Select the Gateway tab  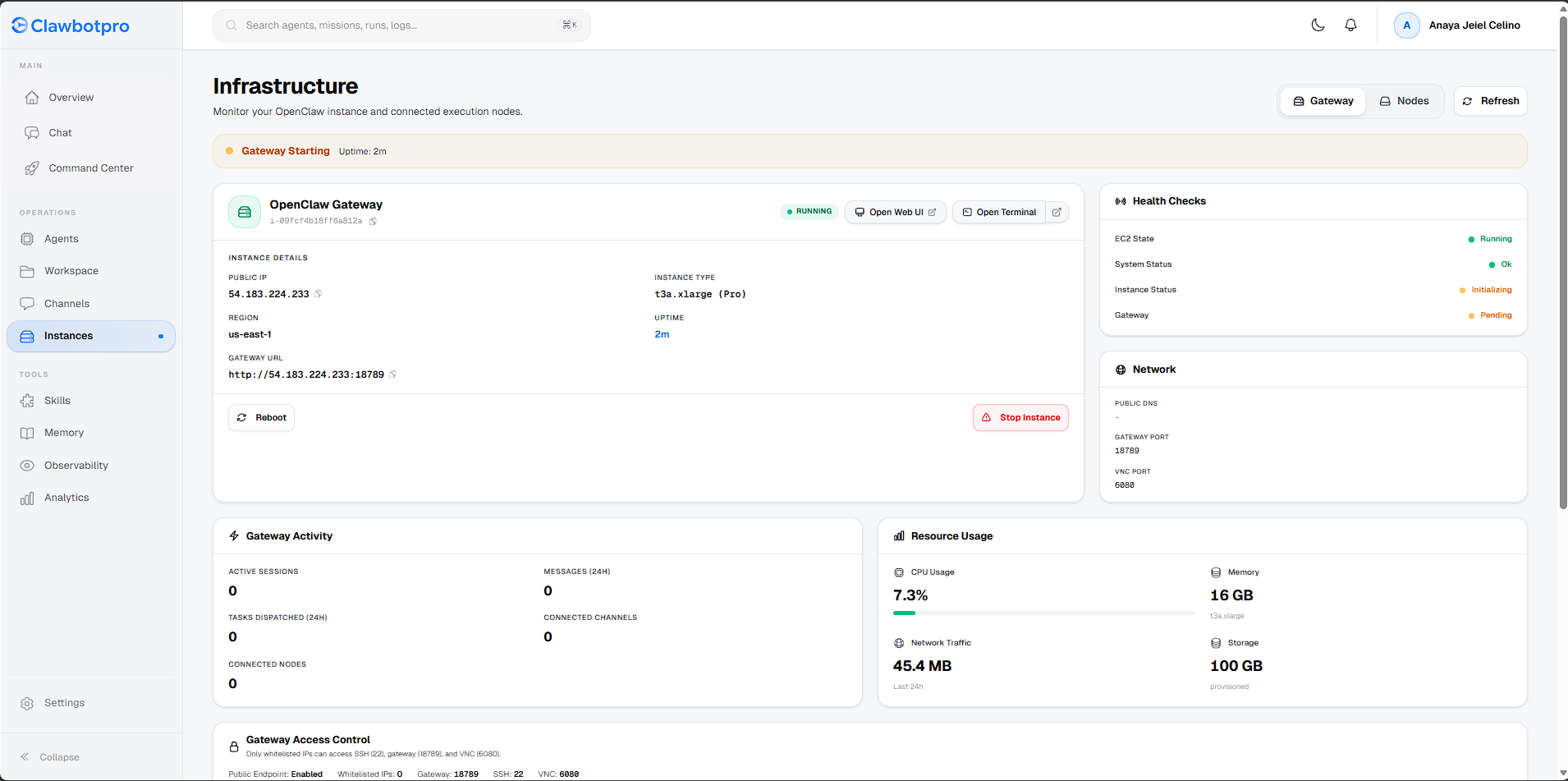(x=1323, y=101)
